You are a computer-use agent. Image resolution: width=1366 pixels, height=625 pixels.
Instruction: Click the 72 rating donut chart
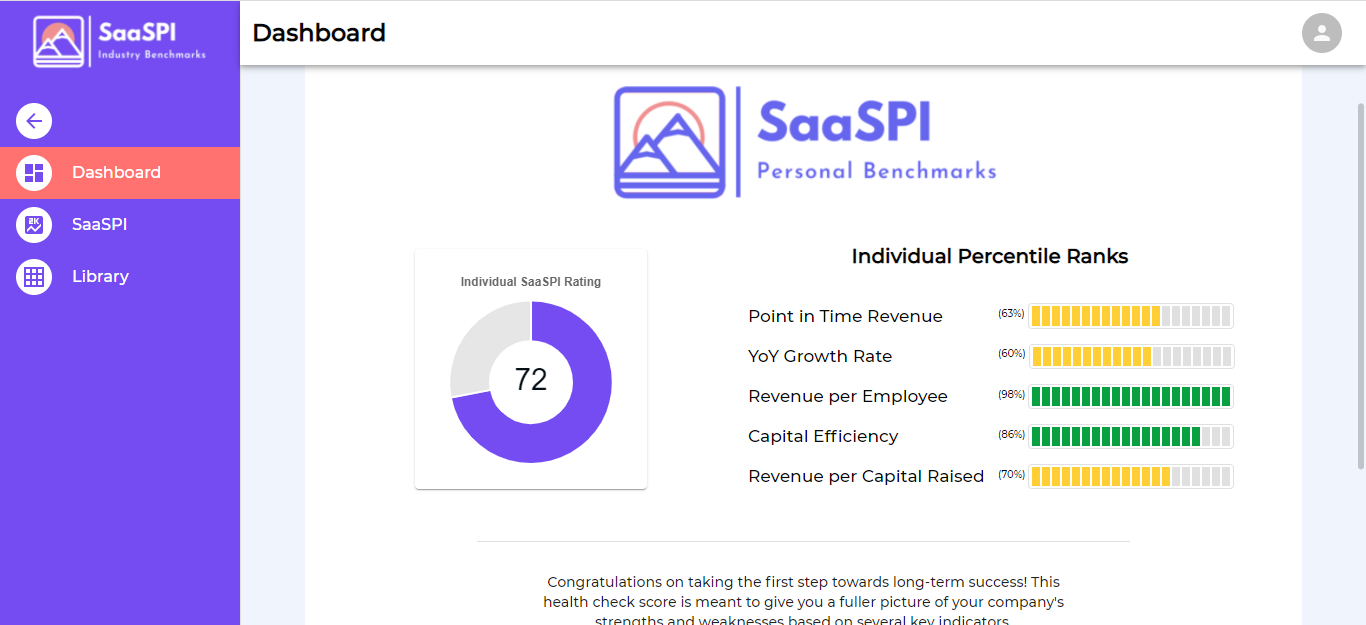tap(531, 382)
